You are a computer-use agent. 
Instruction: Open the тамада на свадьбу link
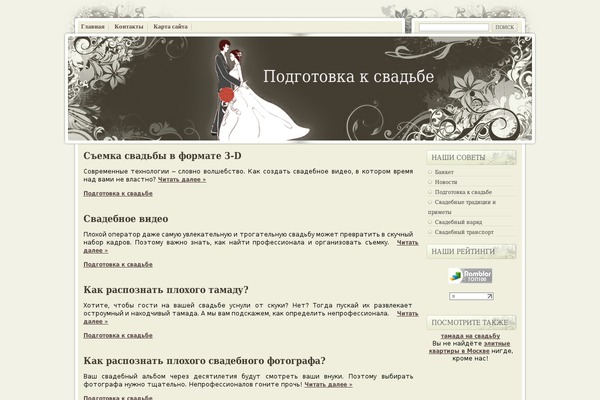coord(470,336)
